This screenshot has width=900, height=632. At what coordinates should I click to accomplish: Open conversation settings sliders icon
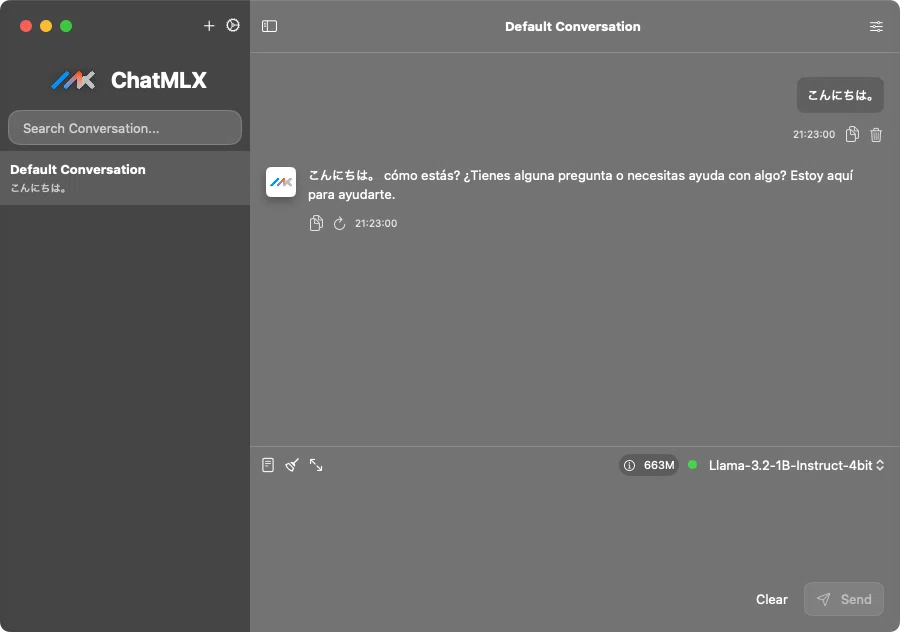coord(876,26)
